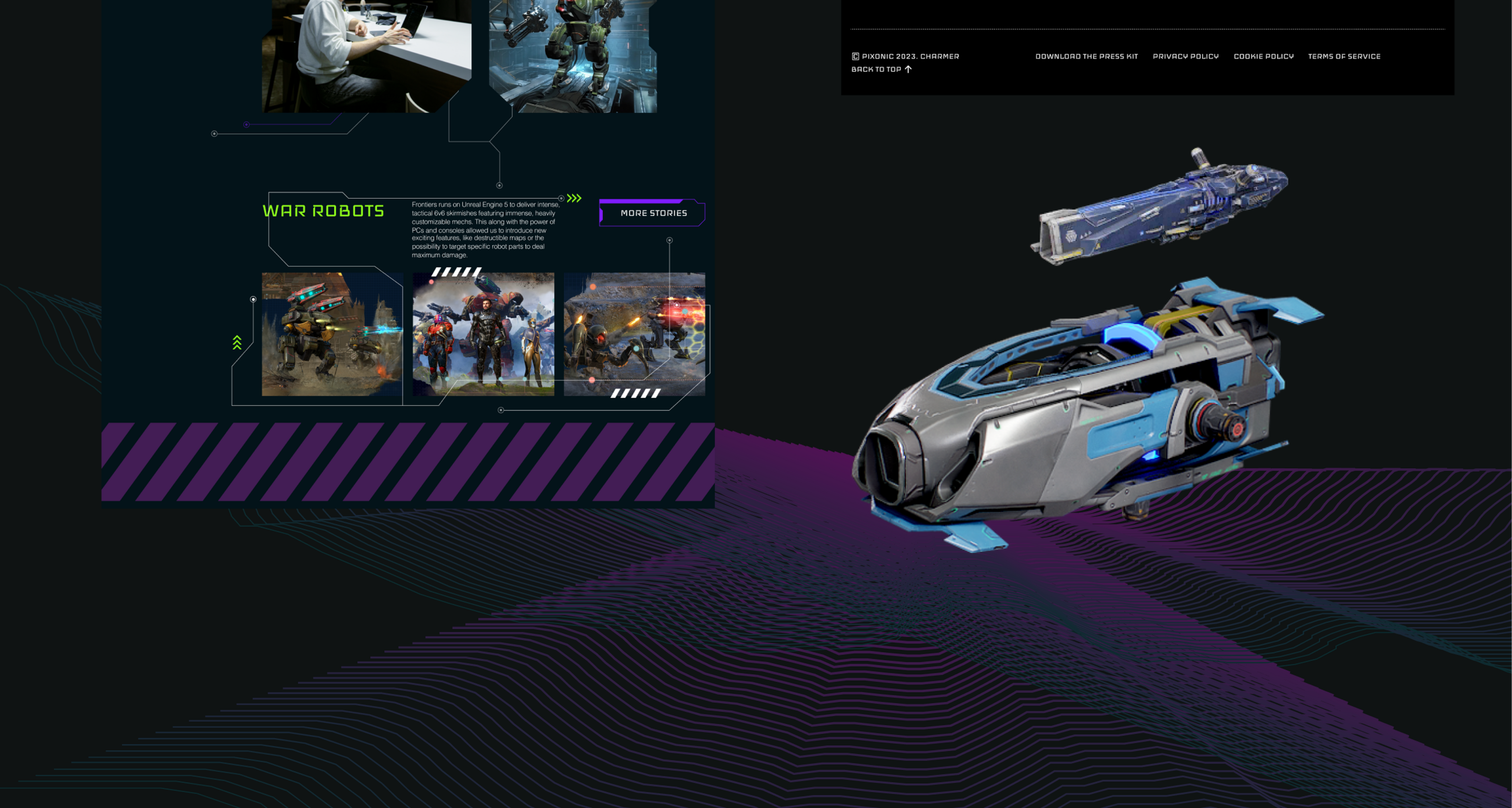1512x808 pixels.
Task: Select the purple diagonal striped banner
Action: (408, 462)
